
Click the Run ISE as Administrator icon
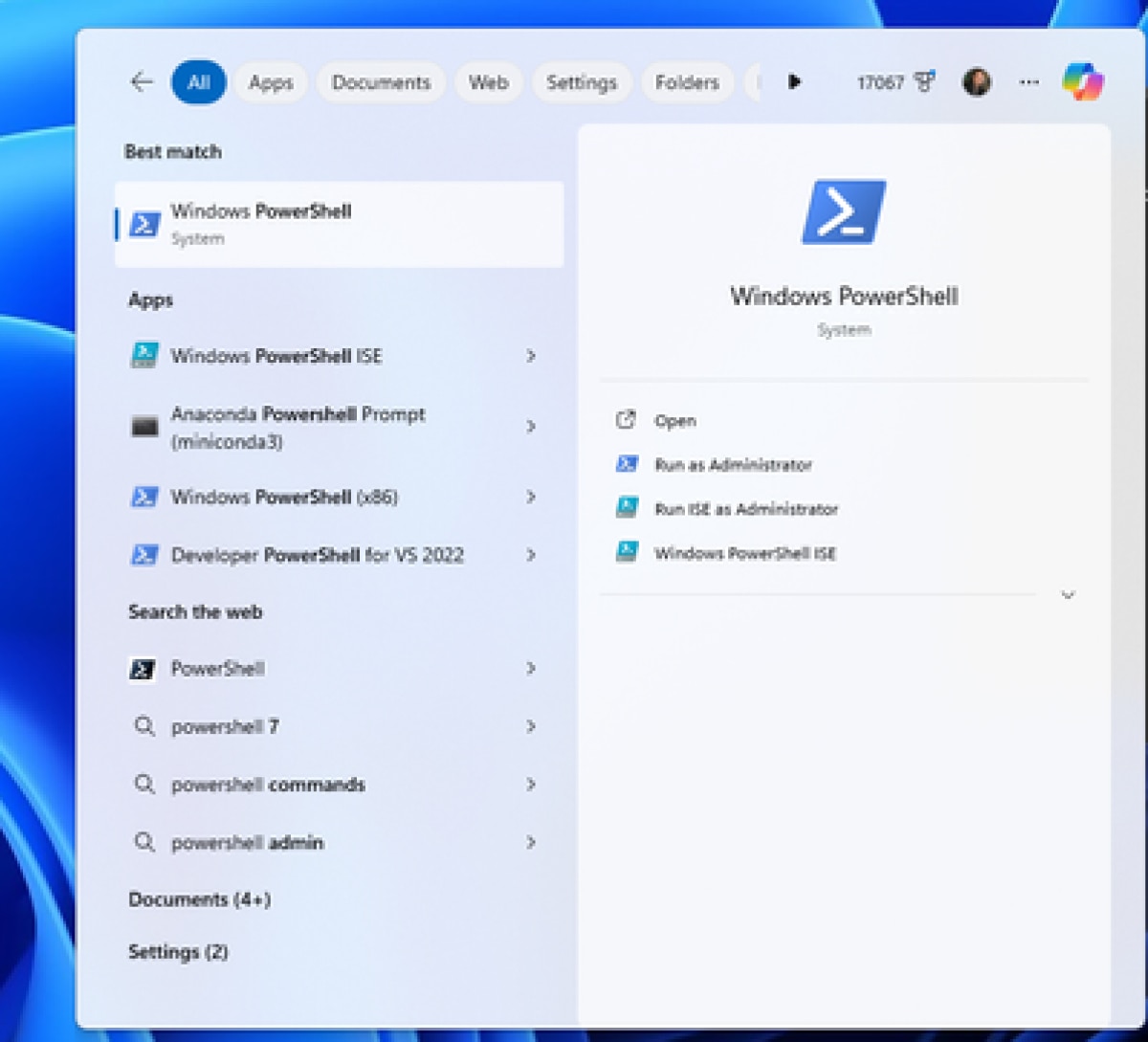tap(627, 509)
